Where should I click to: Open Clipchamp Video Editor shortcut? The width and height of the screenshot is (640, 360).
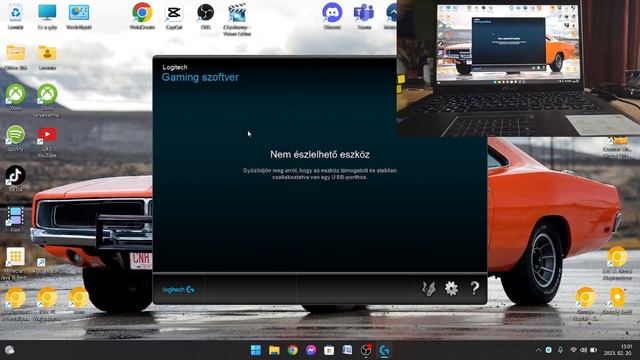(237, 20)
